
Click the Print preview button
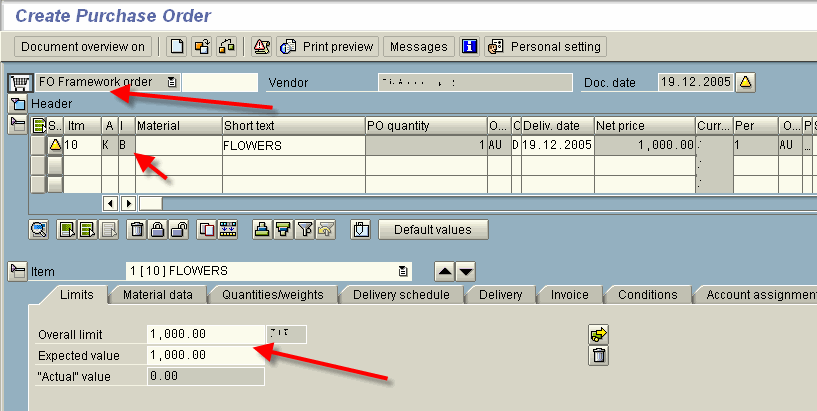(327, 46)
